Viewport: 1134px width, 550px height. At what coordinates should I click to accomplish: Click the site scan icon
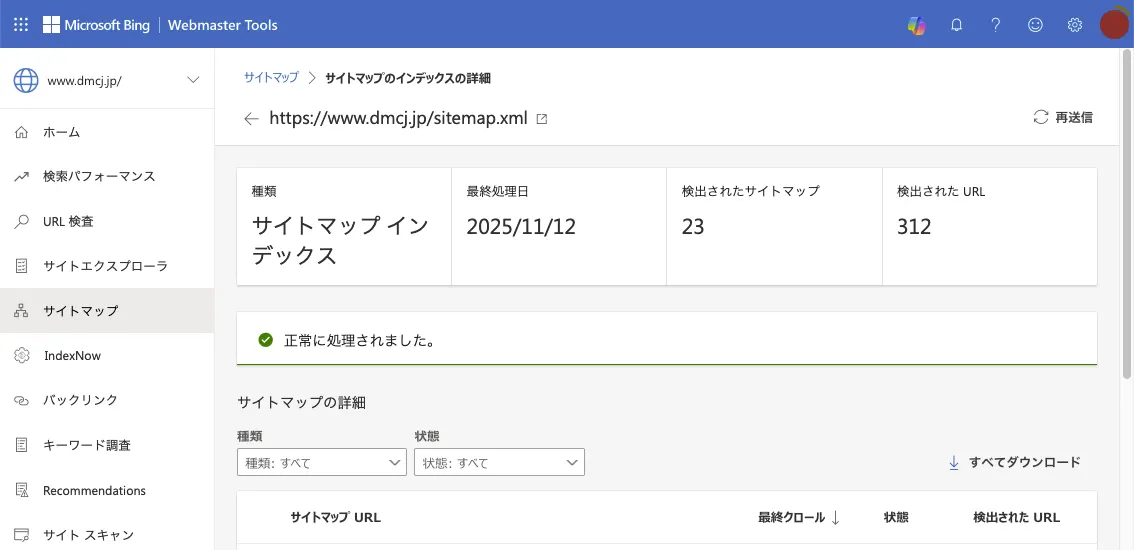coord(22,535)
